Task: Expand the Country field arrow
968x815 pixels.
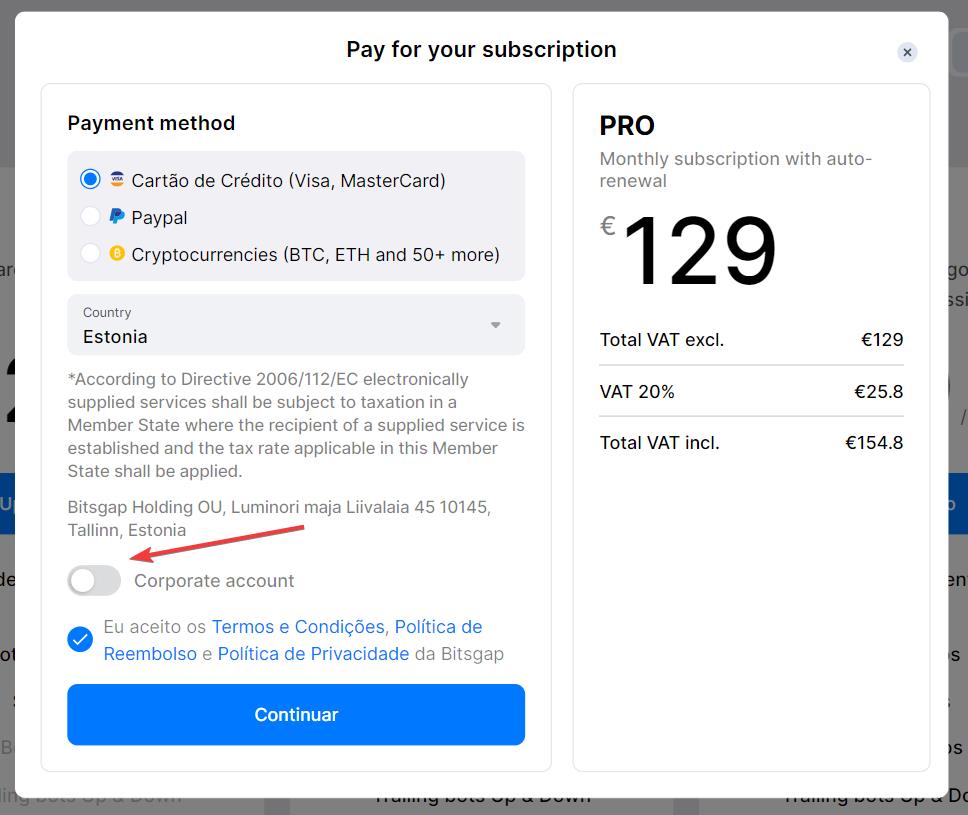Action: click(x=495, y=325)
